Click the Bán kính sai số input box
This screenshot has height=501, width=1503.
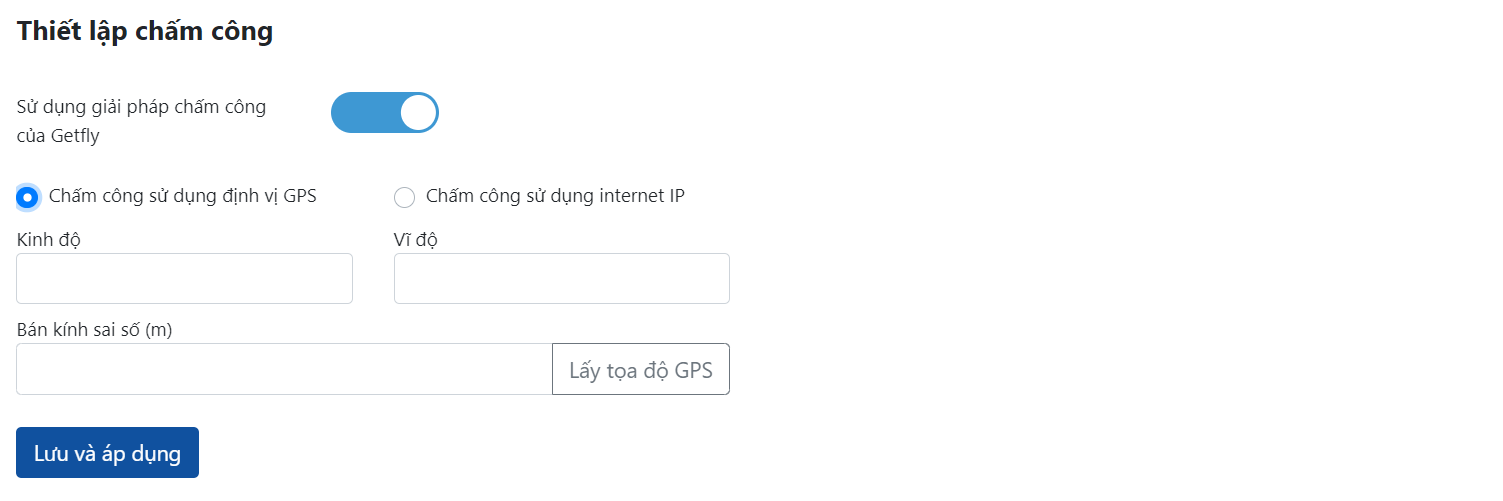[284, 369]
